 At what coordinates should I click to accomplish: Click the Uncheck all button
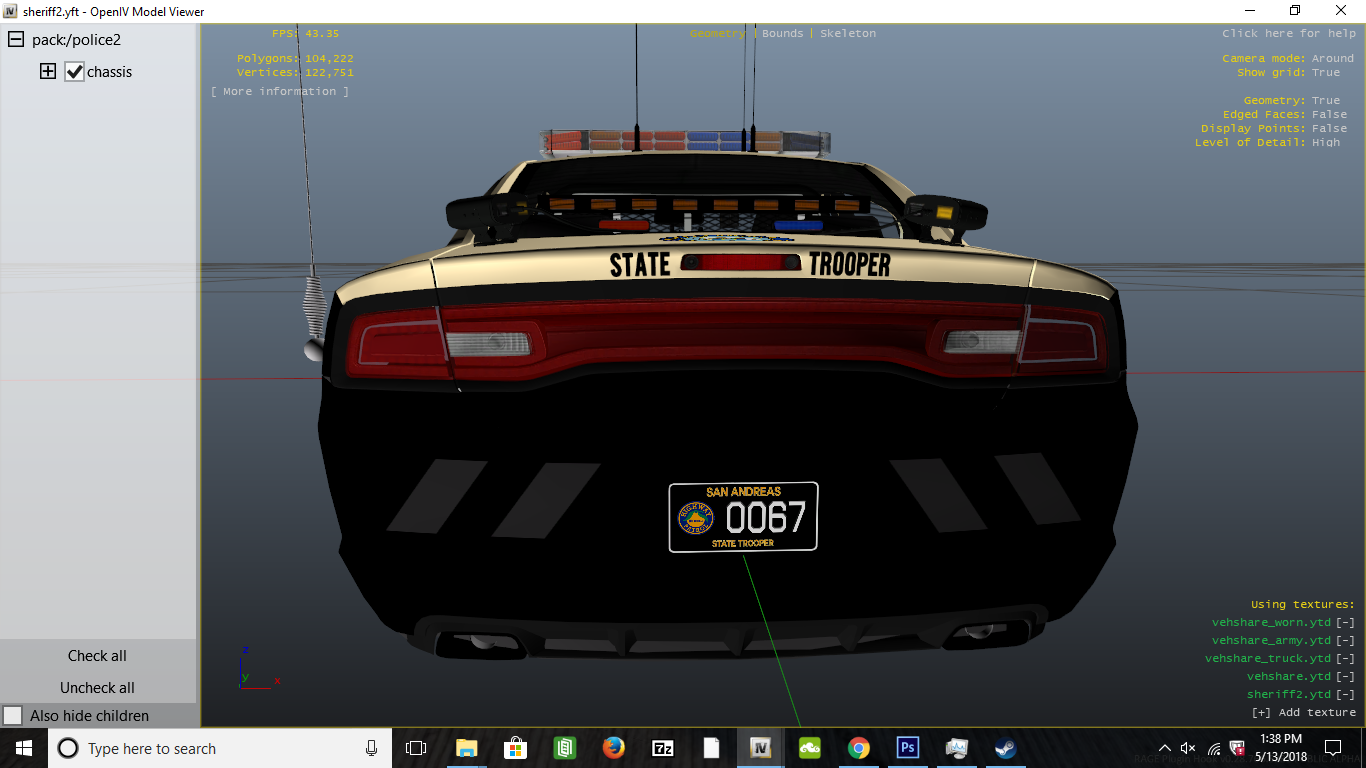(98, 688)
